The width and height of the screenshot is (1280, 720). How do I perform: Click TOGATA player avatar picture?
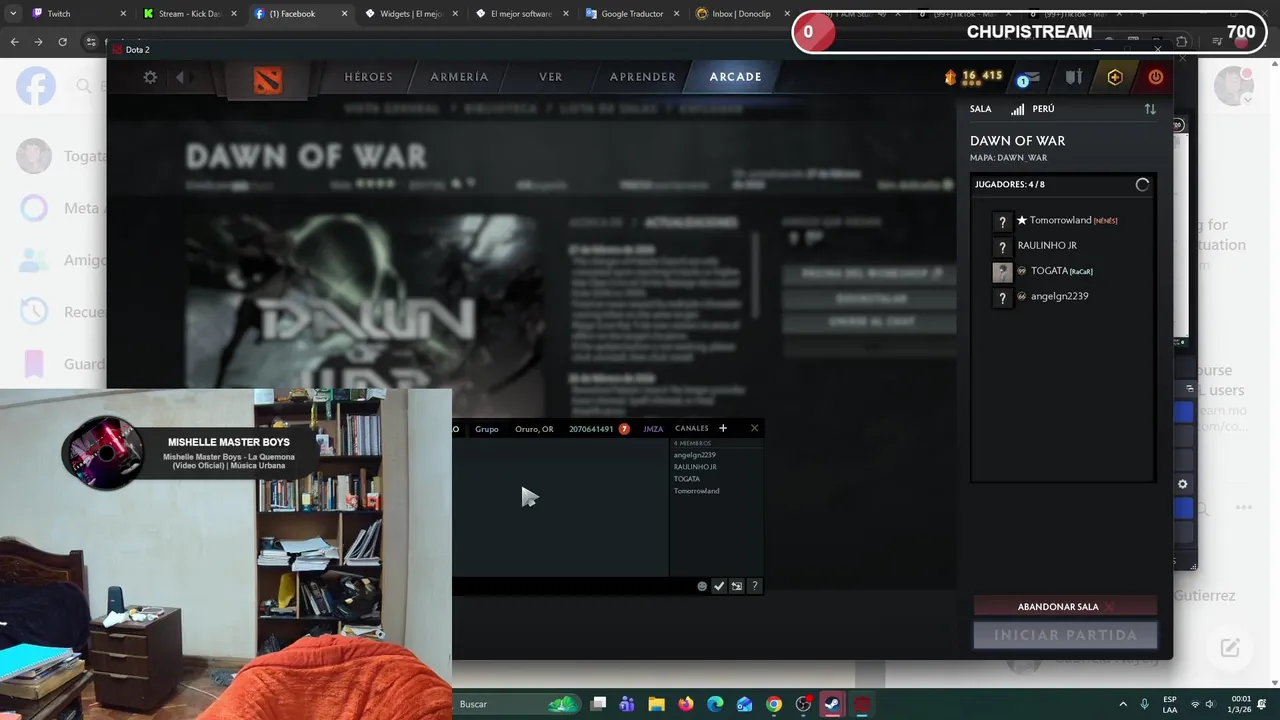tap(1002, 272)
